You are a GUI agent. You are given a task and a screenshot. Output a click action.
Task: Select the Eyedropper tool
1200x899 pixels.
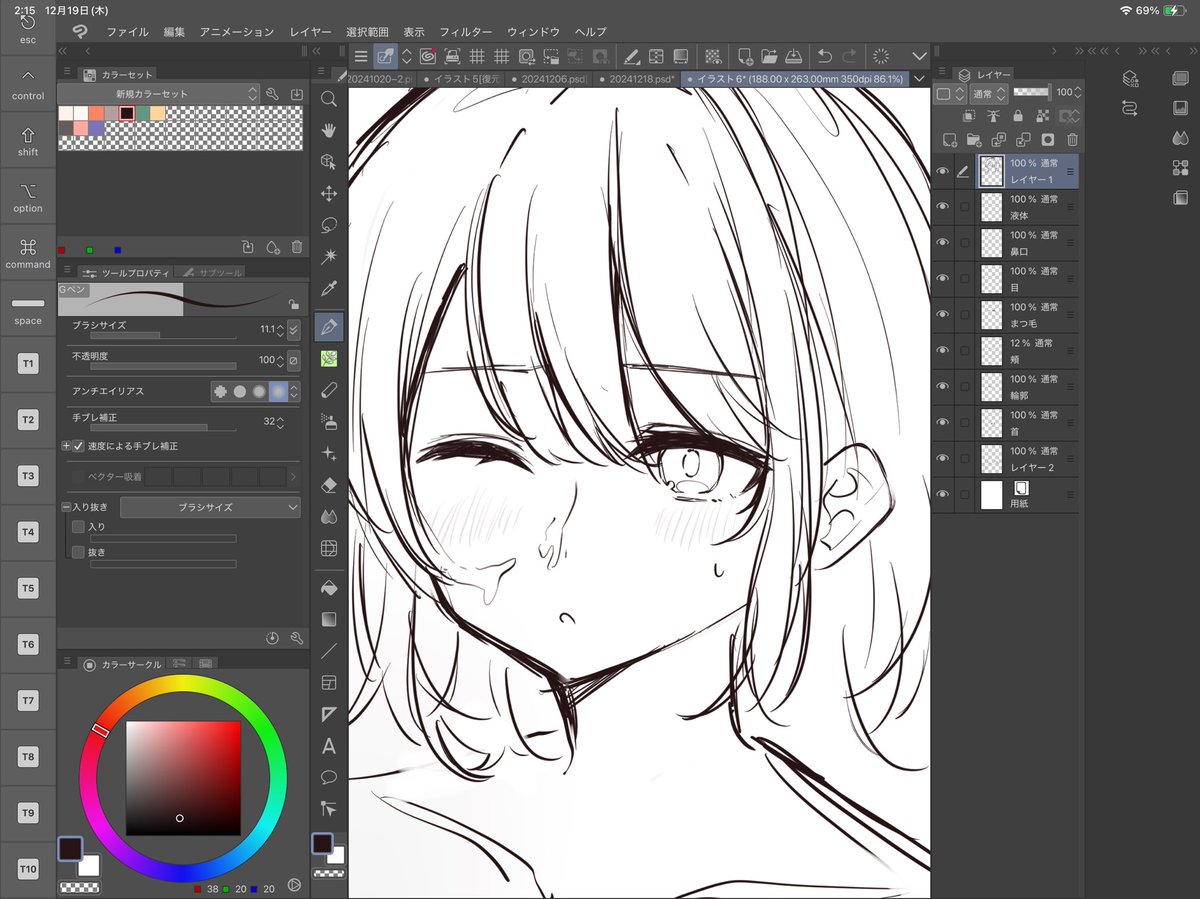328,289
